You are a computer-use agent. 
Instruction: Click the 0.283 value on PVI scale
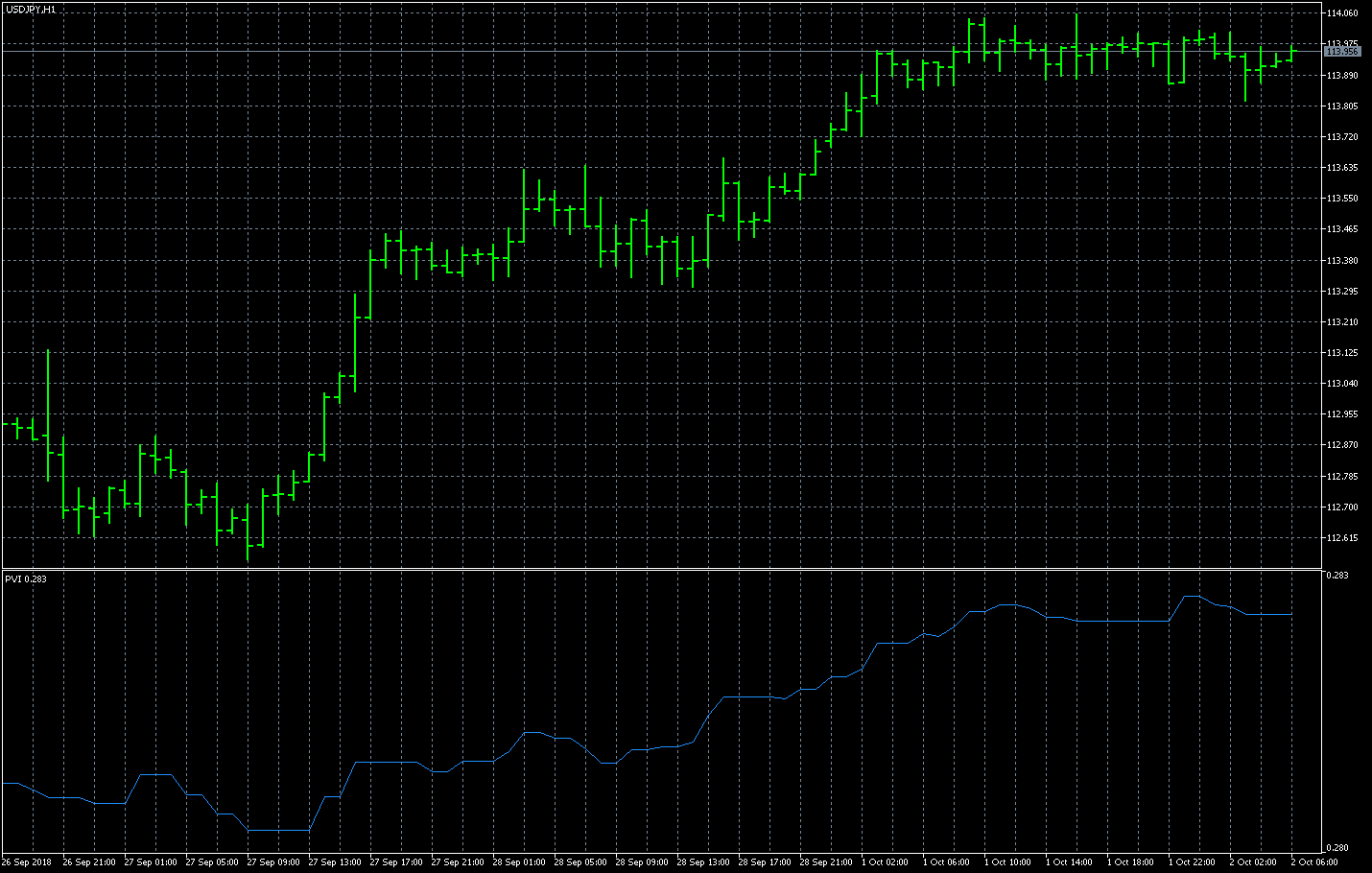tap(1337, 576)
